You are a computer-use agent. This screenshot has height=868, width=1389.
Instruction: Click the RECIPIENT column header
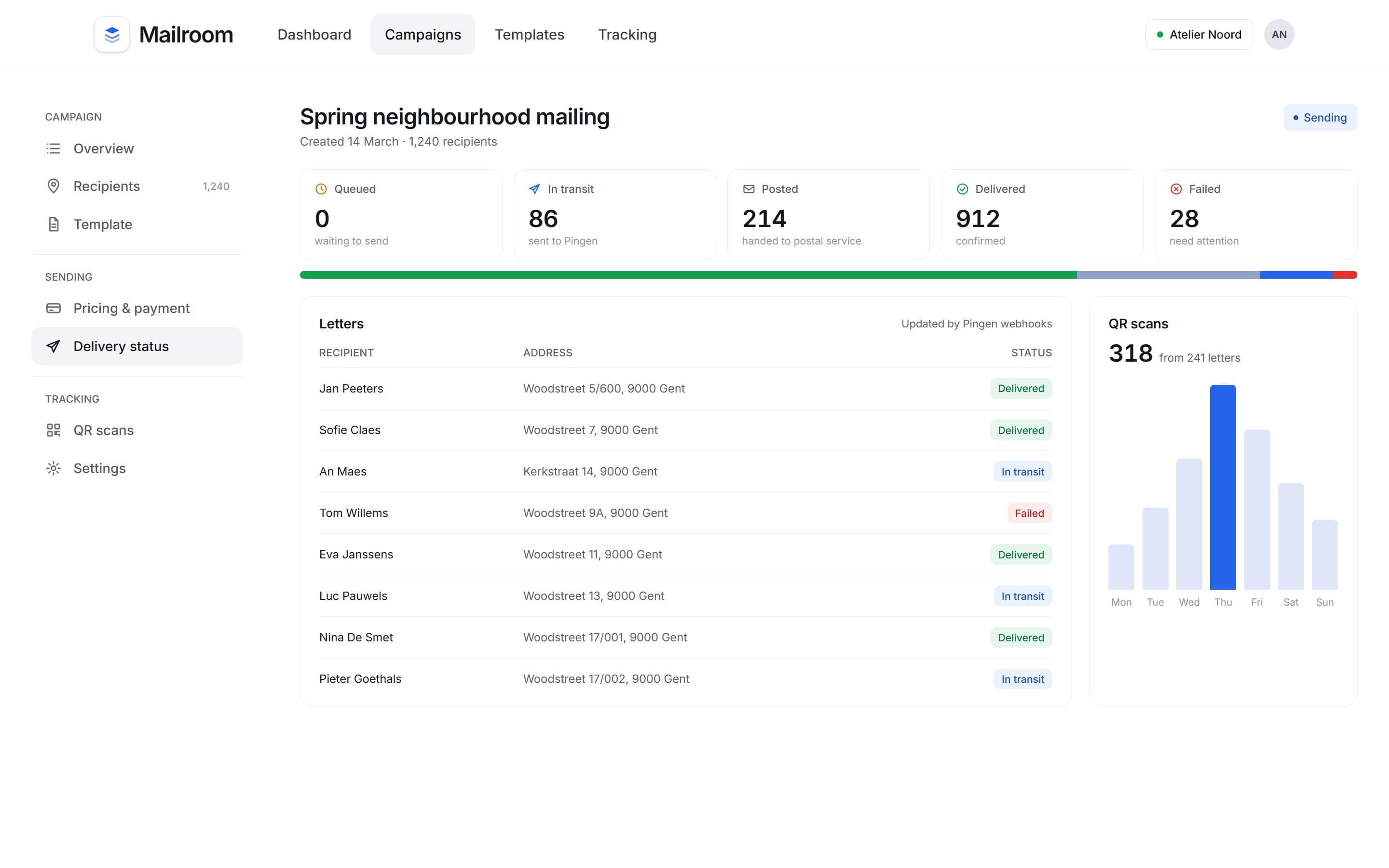(346, 353)
